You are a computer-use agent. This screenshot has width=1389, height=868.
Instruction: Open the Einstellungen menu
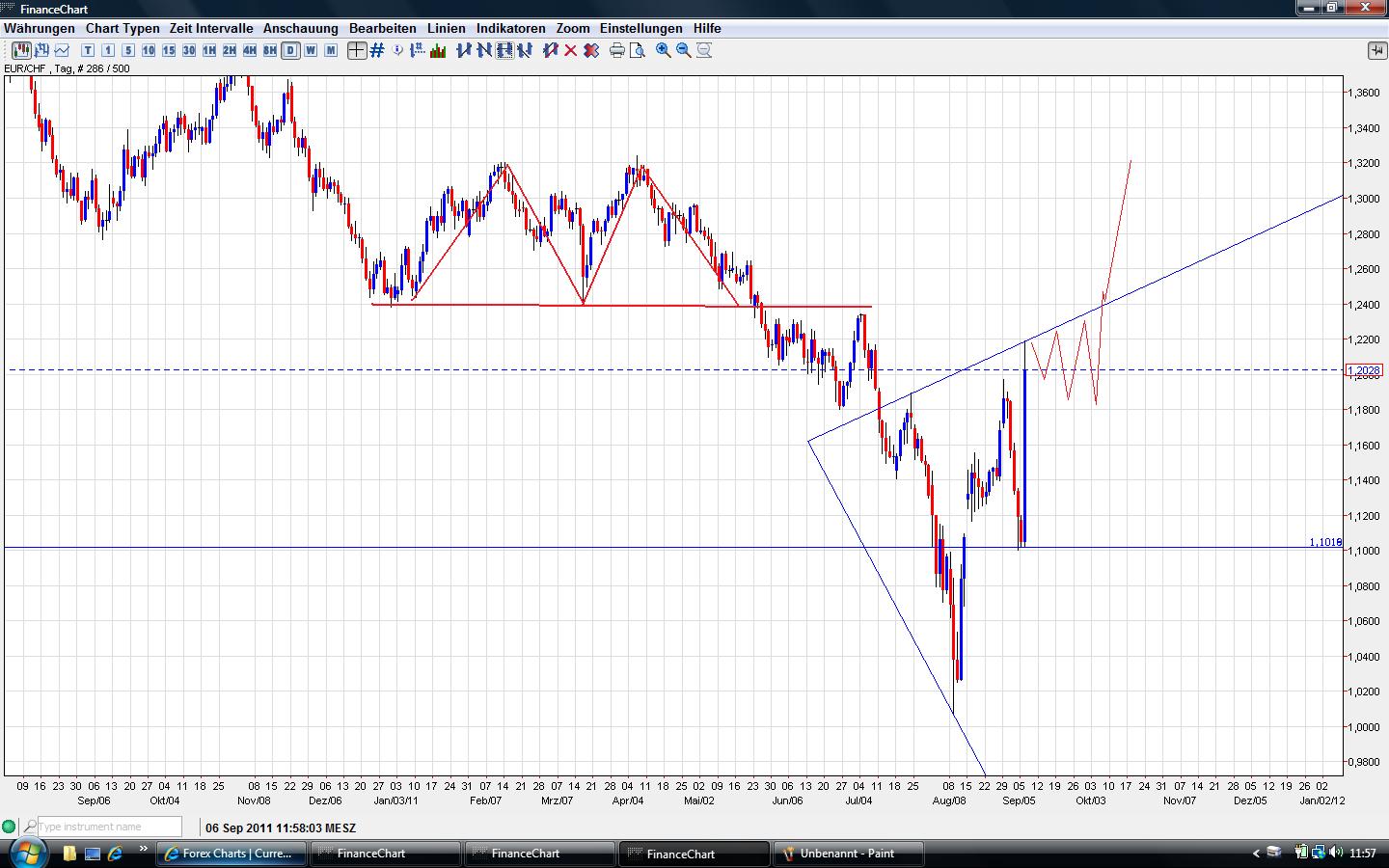coord(641,28)
